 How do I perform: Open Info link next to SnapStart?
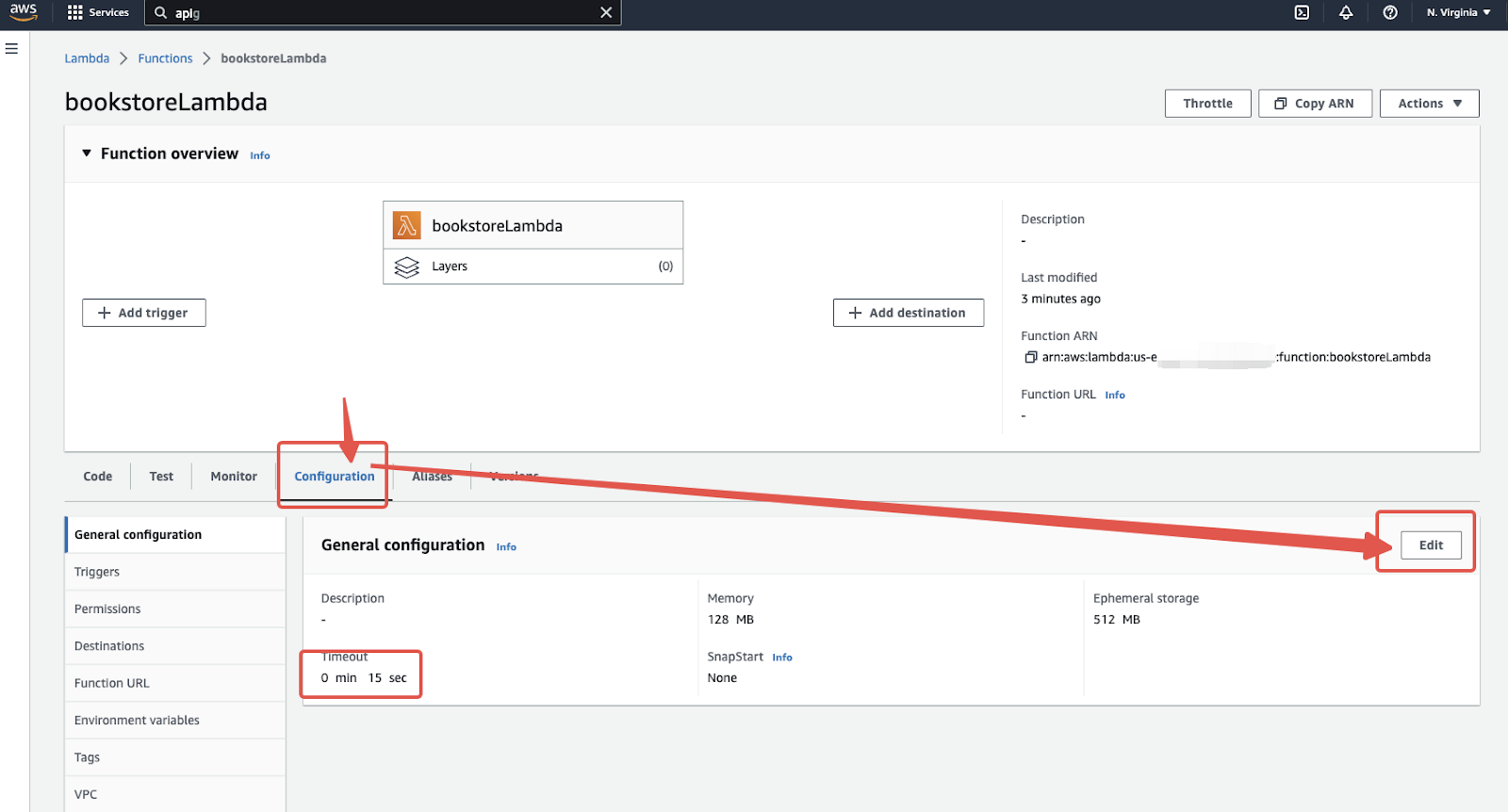point(782,658)
